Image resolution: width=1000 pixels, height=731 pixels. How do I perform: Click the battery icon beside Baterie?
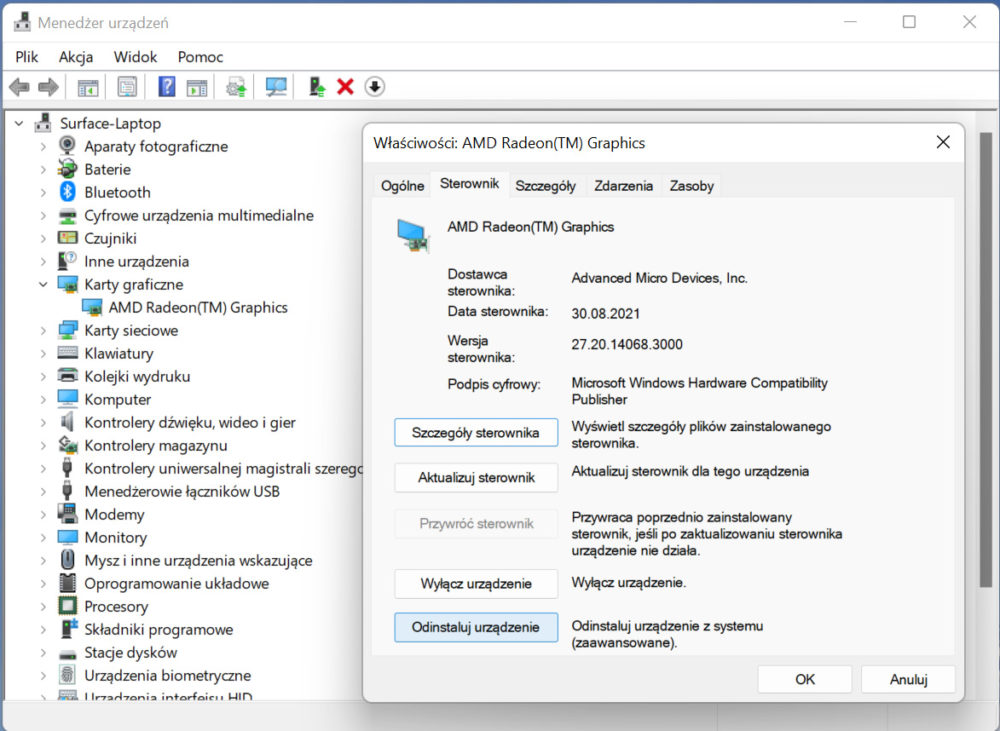(67, 169)
